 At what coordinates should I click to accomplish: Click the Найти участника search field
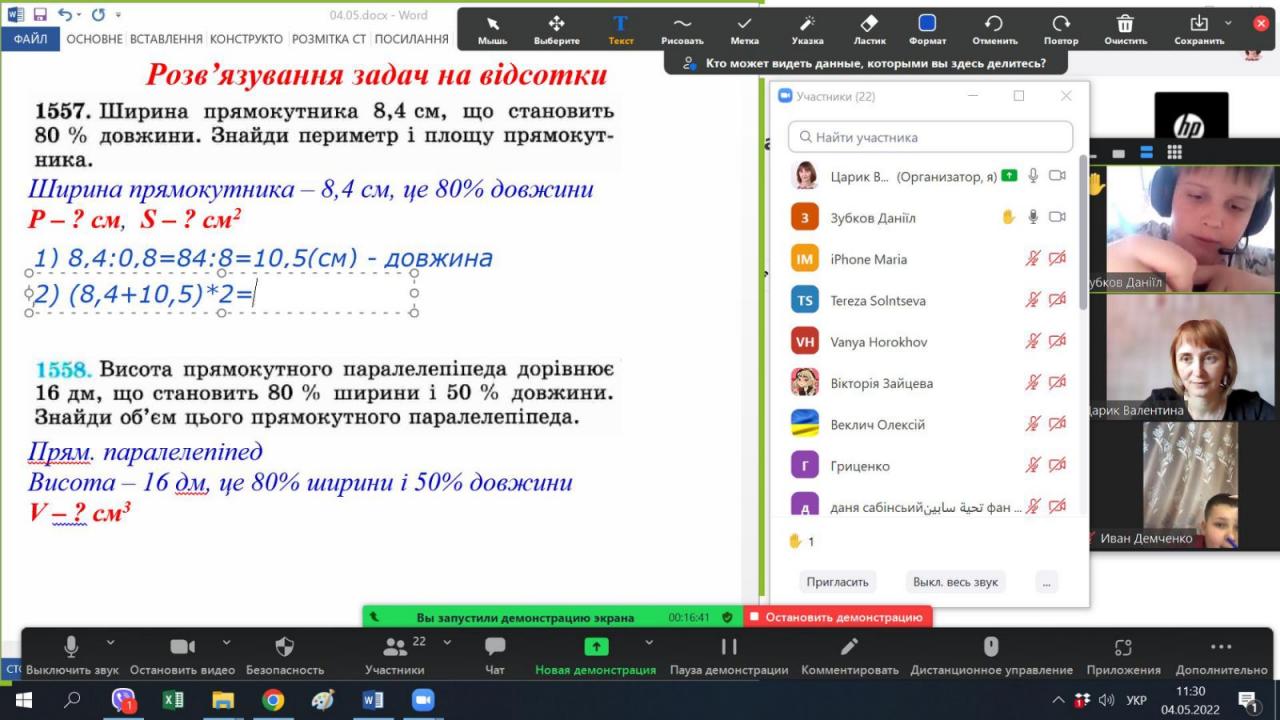coord(930,137)
